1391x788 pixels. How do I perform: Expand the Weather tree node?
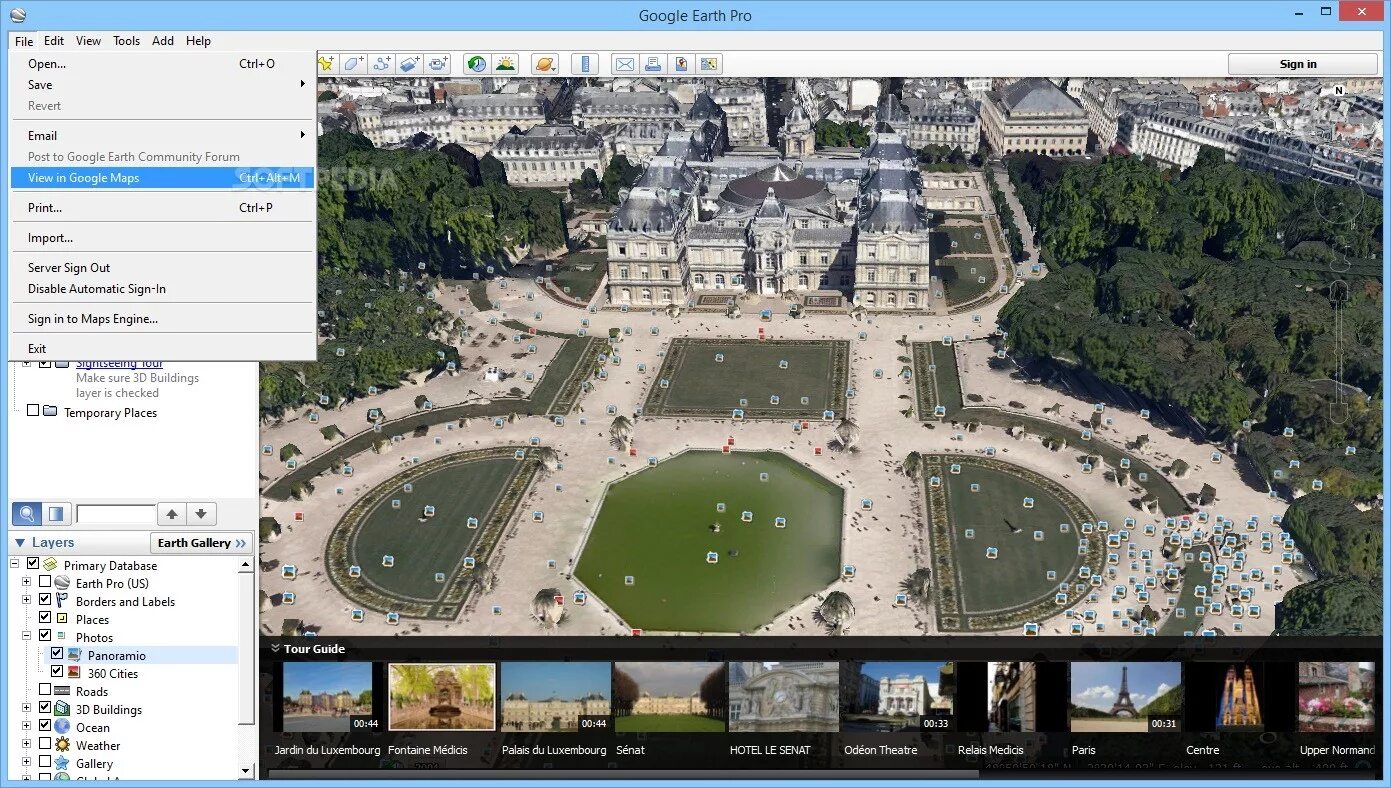[27, 745]
